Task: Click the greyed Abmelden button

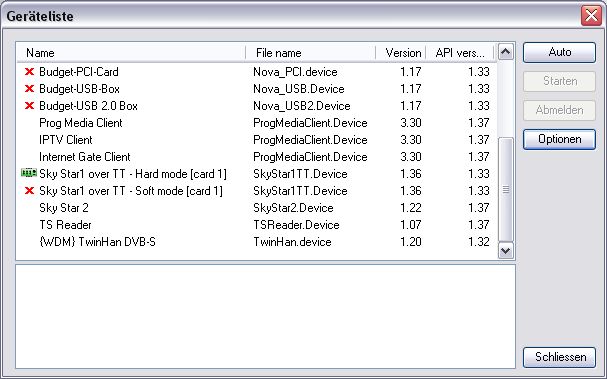Action: [559, 110]
